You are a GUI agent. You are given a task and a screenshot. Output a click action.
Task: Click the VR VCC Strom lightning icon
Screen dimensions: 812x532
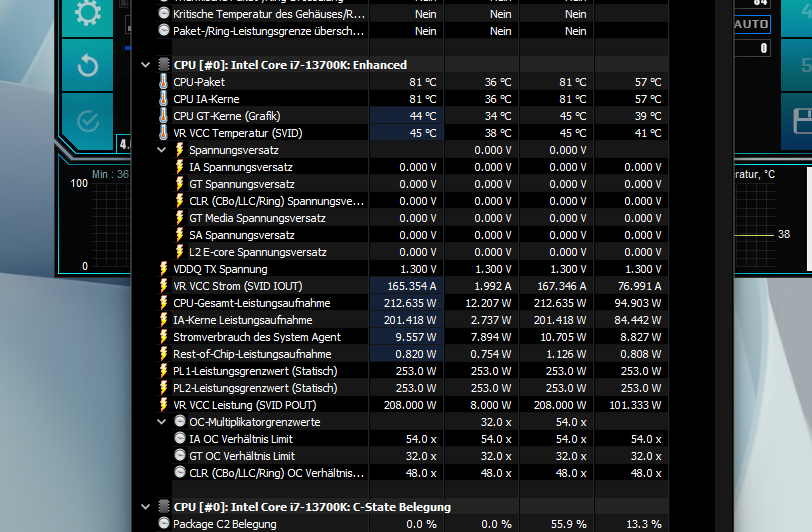tap(164, 286)
